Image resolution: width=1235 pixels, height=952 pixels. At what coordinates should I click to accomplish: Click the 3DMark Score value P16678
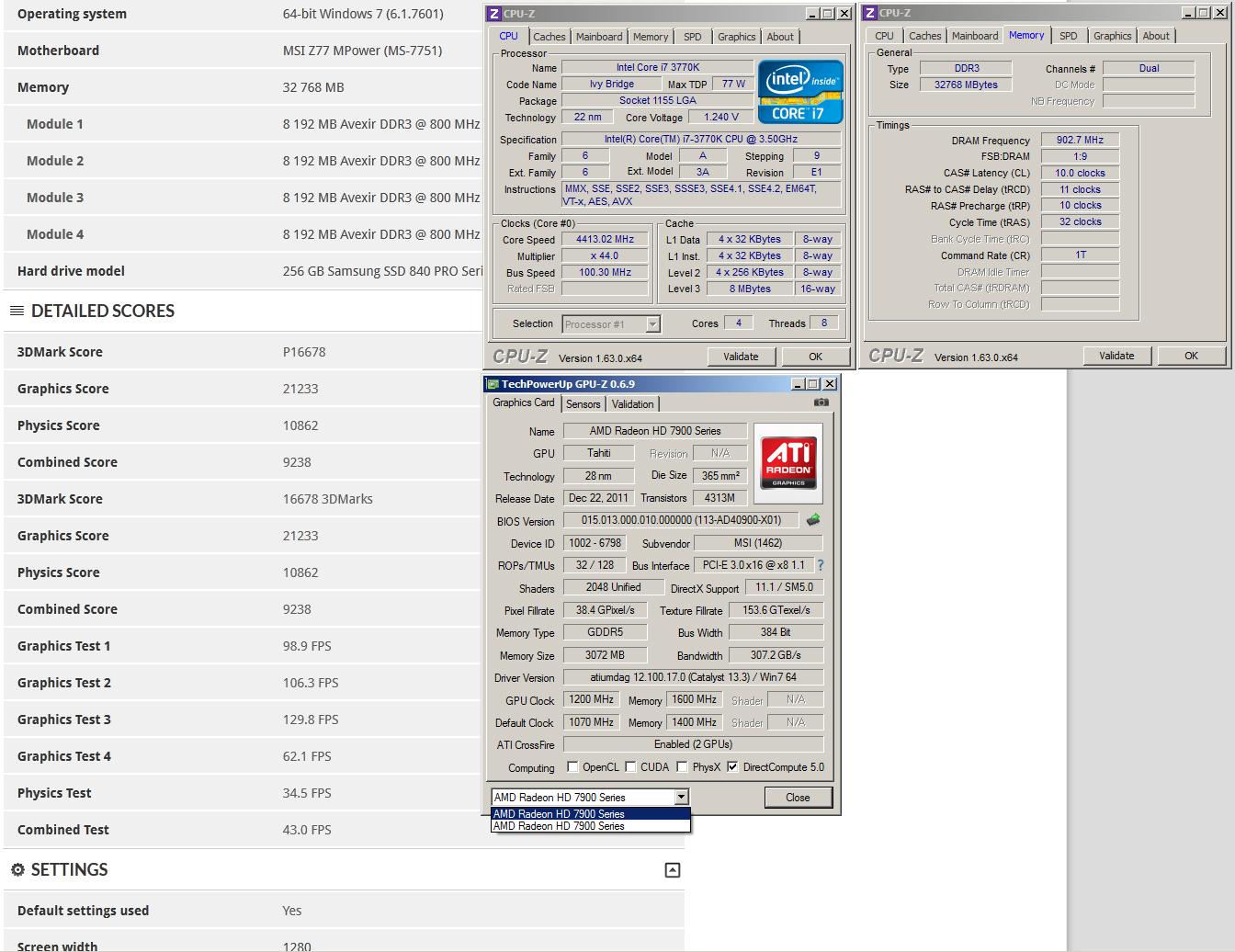tap(304, 352)
